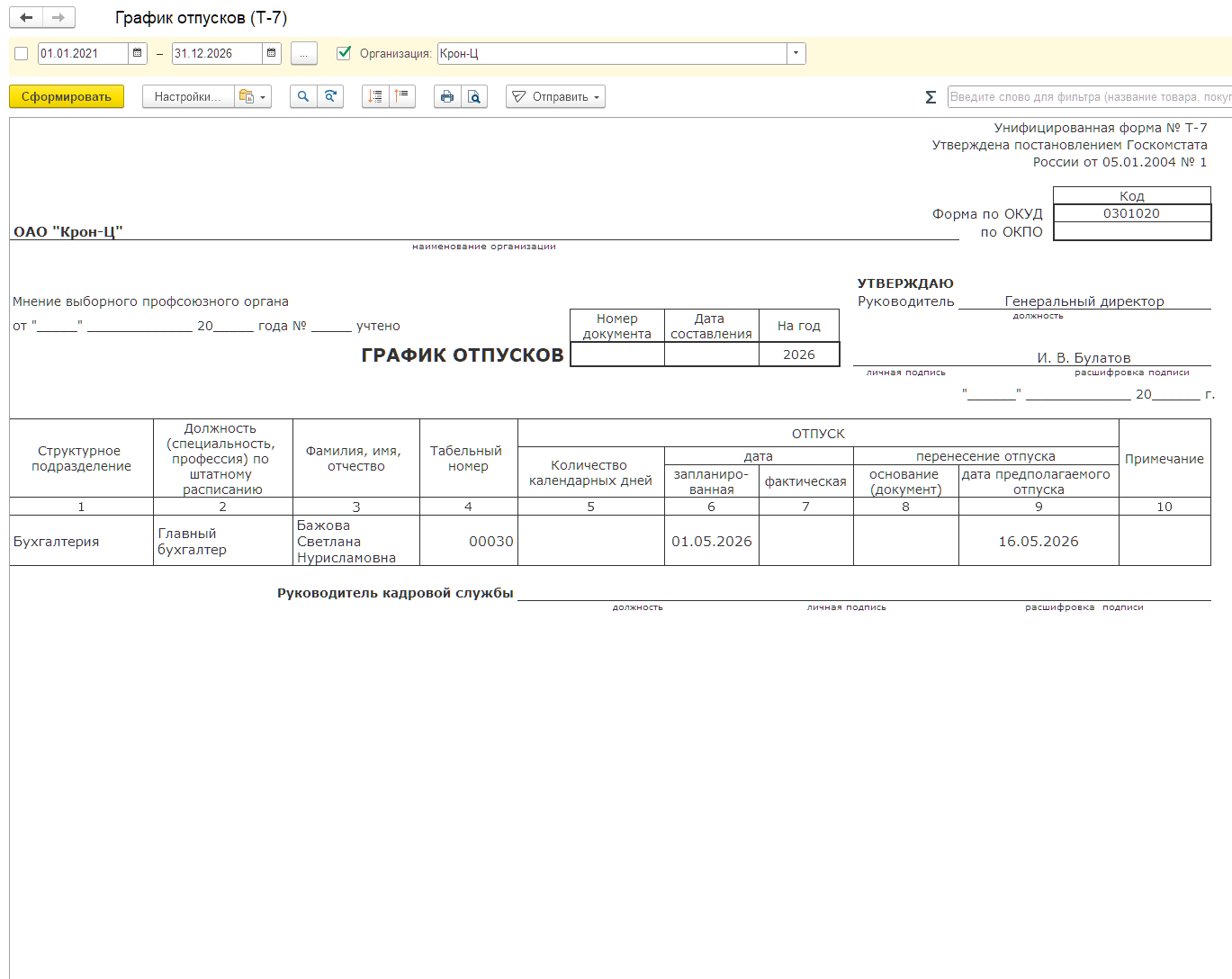Viewport: 1232px width, 979px height.
Task: Open the Отправить dropdown
Action: tap(555, 96)
